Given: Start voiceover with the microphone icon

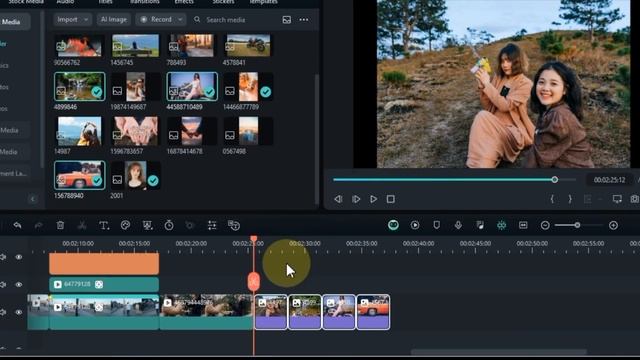Looking at the screenshot, I should pos(458,225).
